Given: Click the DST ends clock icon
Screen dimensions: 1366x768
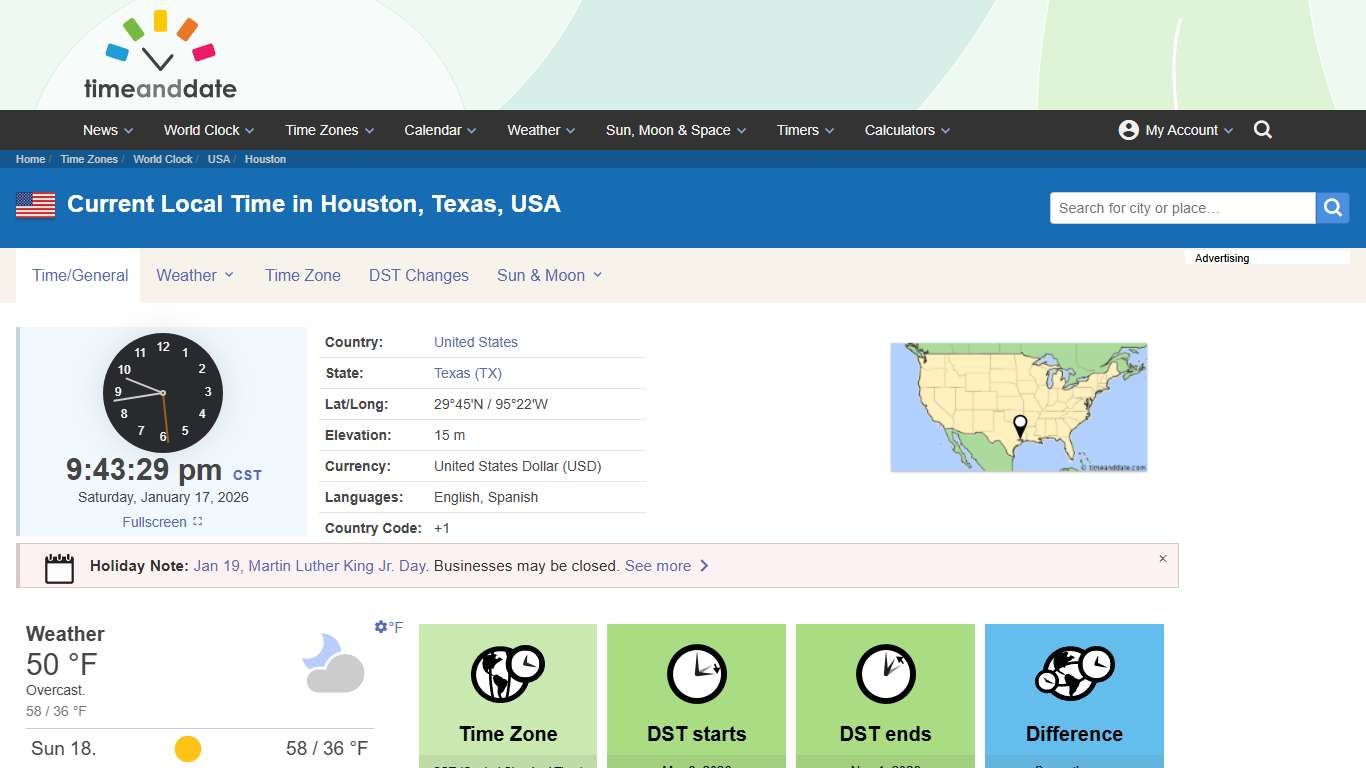Looking at the screenshot, I should point(885,673).
